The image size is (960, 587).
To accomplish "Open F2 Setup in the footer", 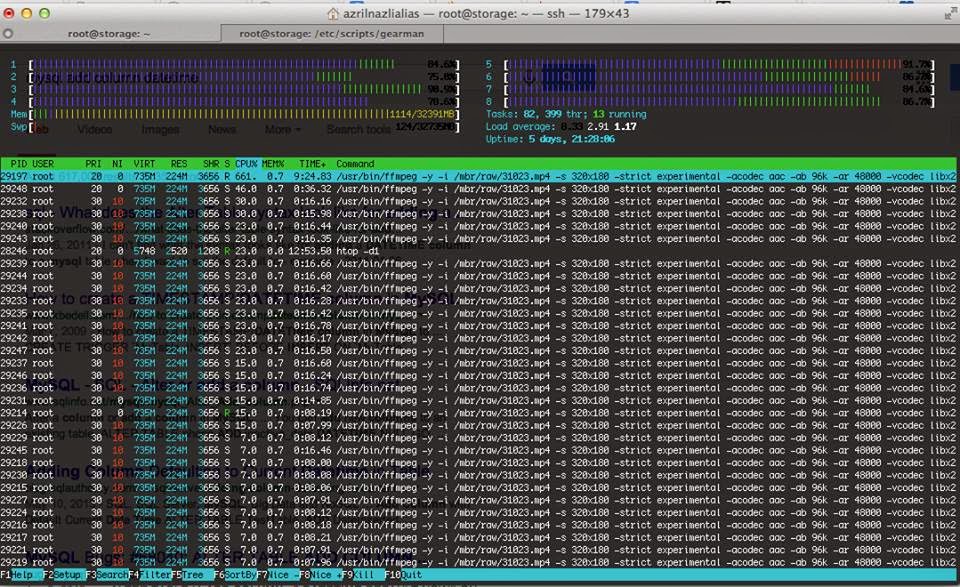I will (64, 575).
